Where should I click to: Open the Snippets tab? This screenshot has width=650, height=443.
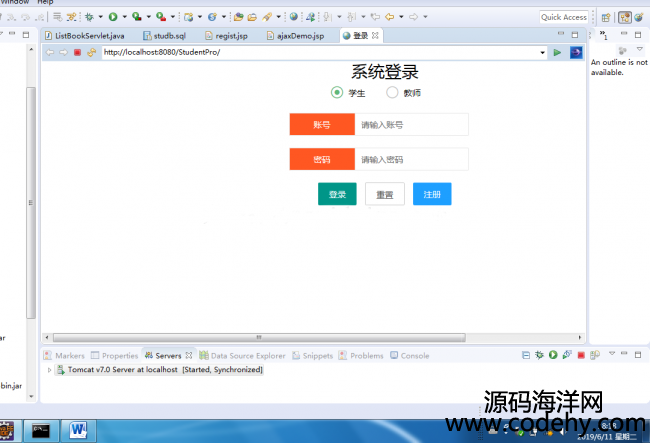(313, 356)
